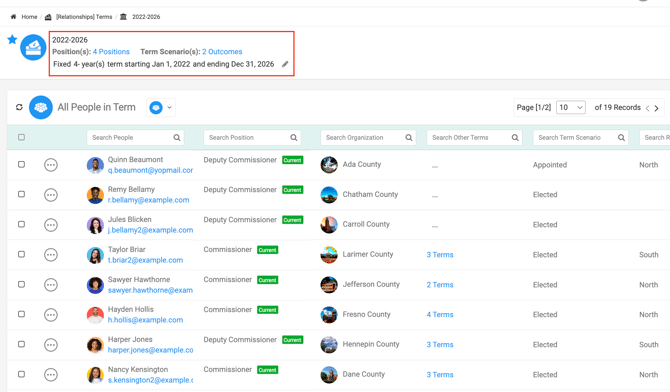670x392 pixels.
Task: Open the Home breadcrumb link
Action: 29,17
